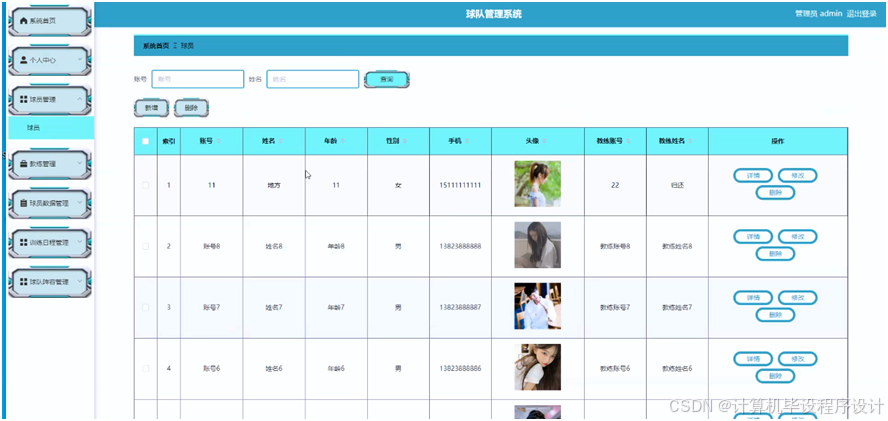Click the phone number 13823888888

pos(460,246)
